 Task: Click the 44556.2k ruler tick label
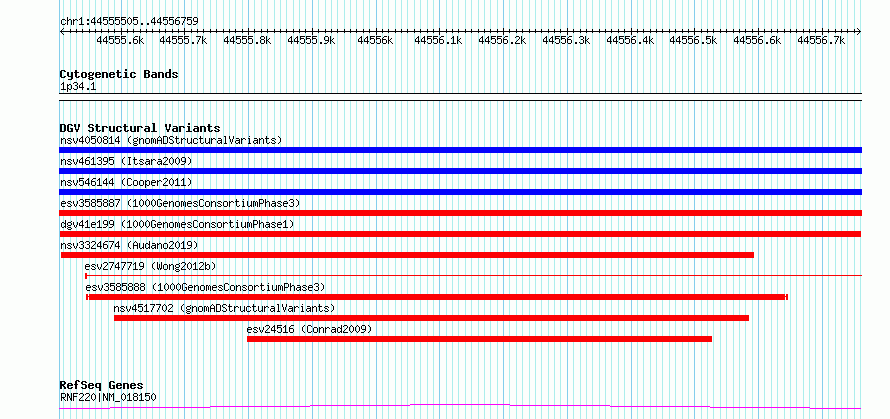point(502,40)
